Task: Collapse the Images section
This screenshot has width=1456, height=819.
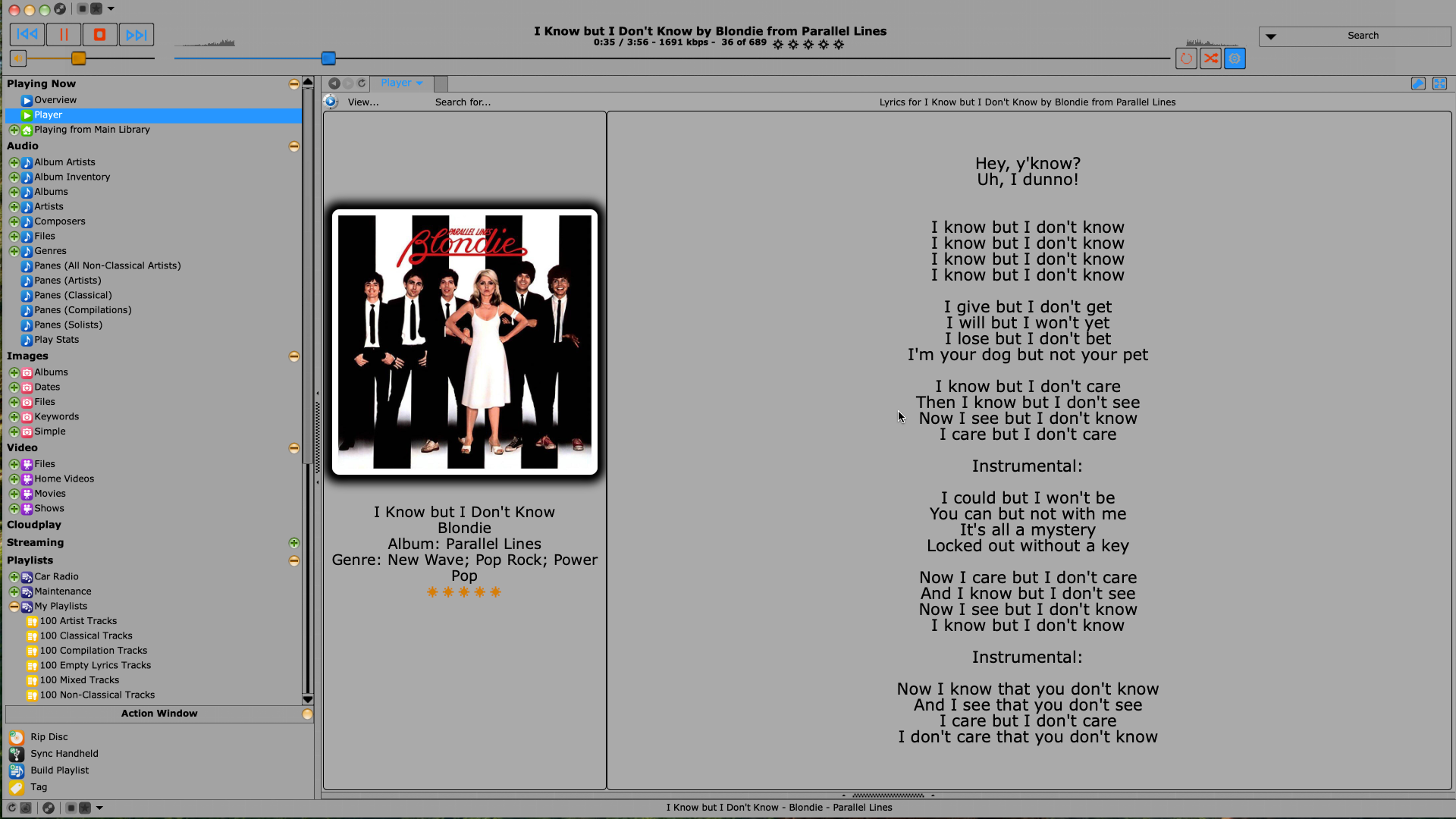Action: (x=294, y=356)
